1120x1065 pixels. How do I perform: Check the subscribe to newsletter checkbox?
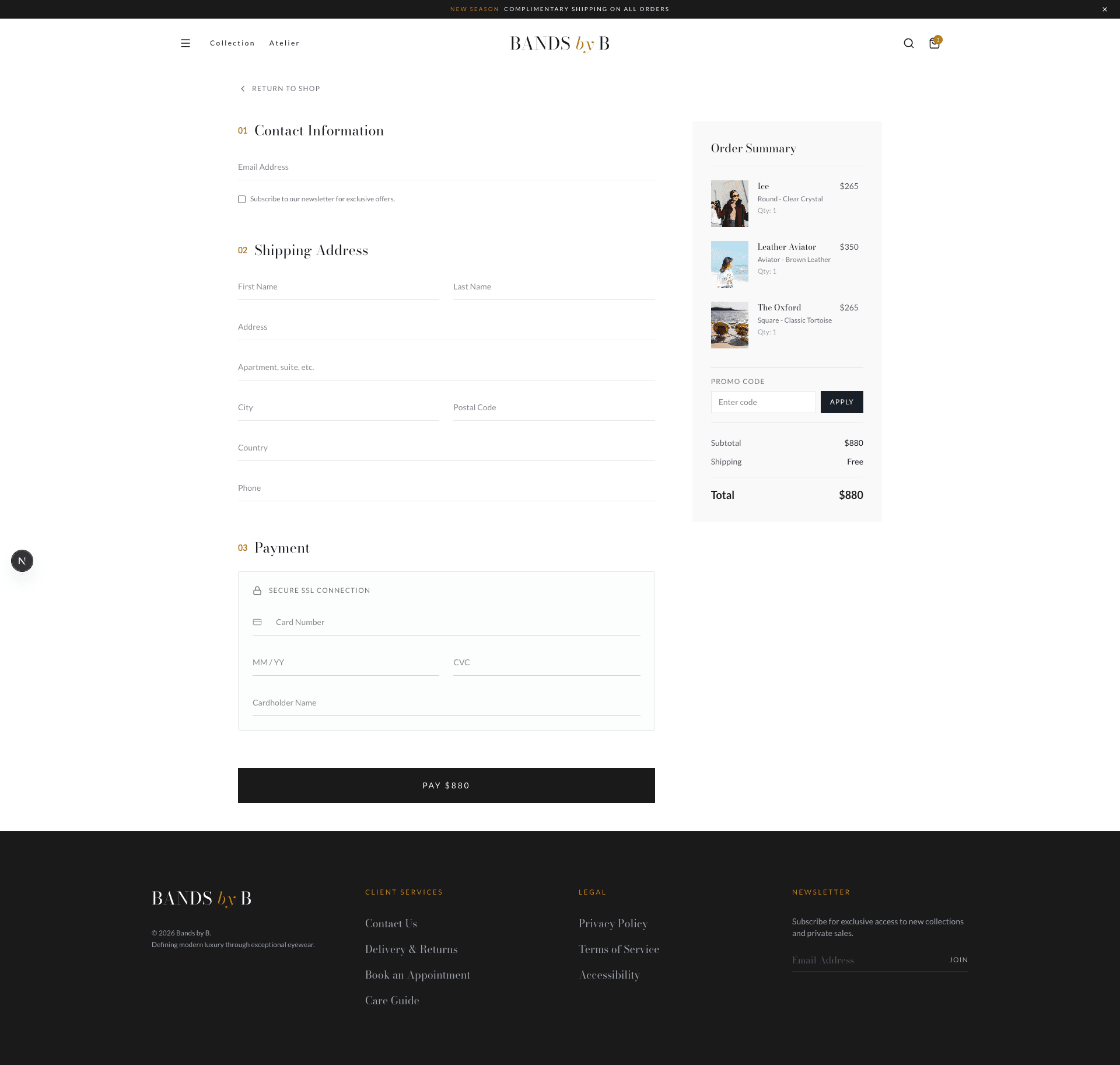click(242, 199)
